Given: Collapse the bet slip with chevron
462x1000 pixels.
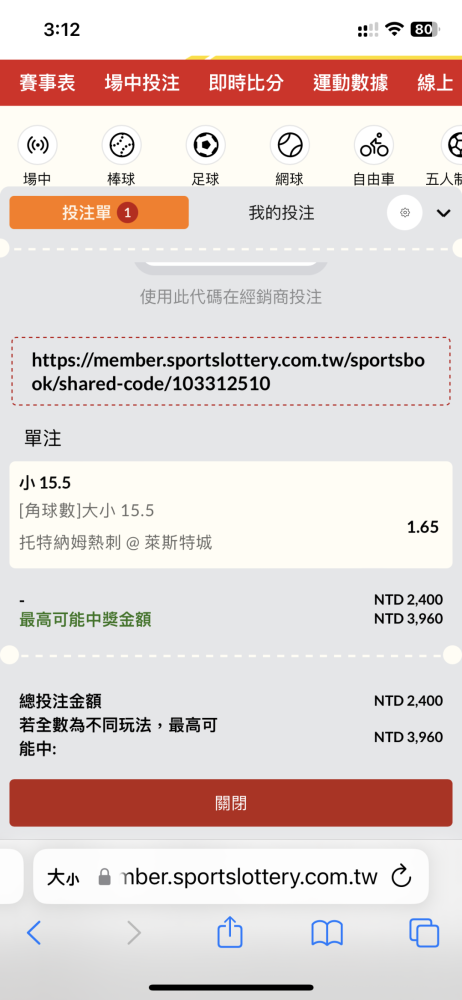Looking at the screenshot, I should 443,213.
